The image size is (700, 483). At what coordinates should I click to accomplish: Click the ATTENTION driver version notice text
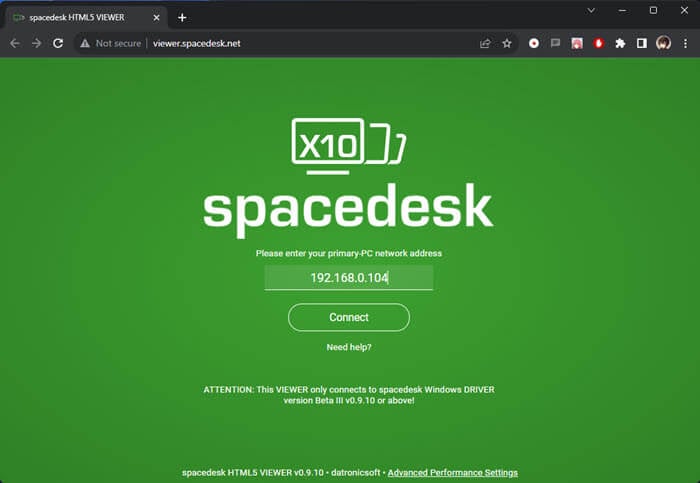349,395
